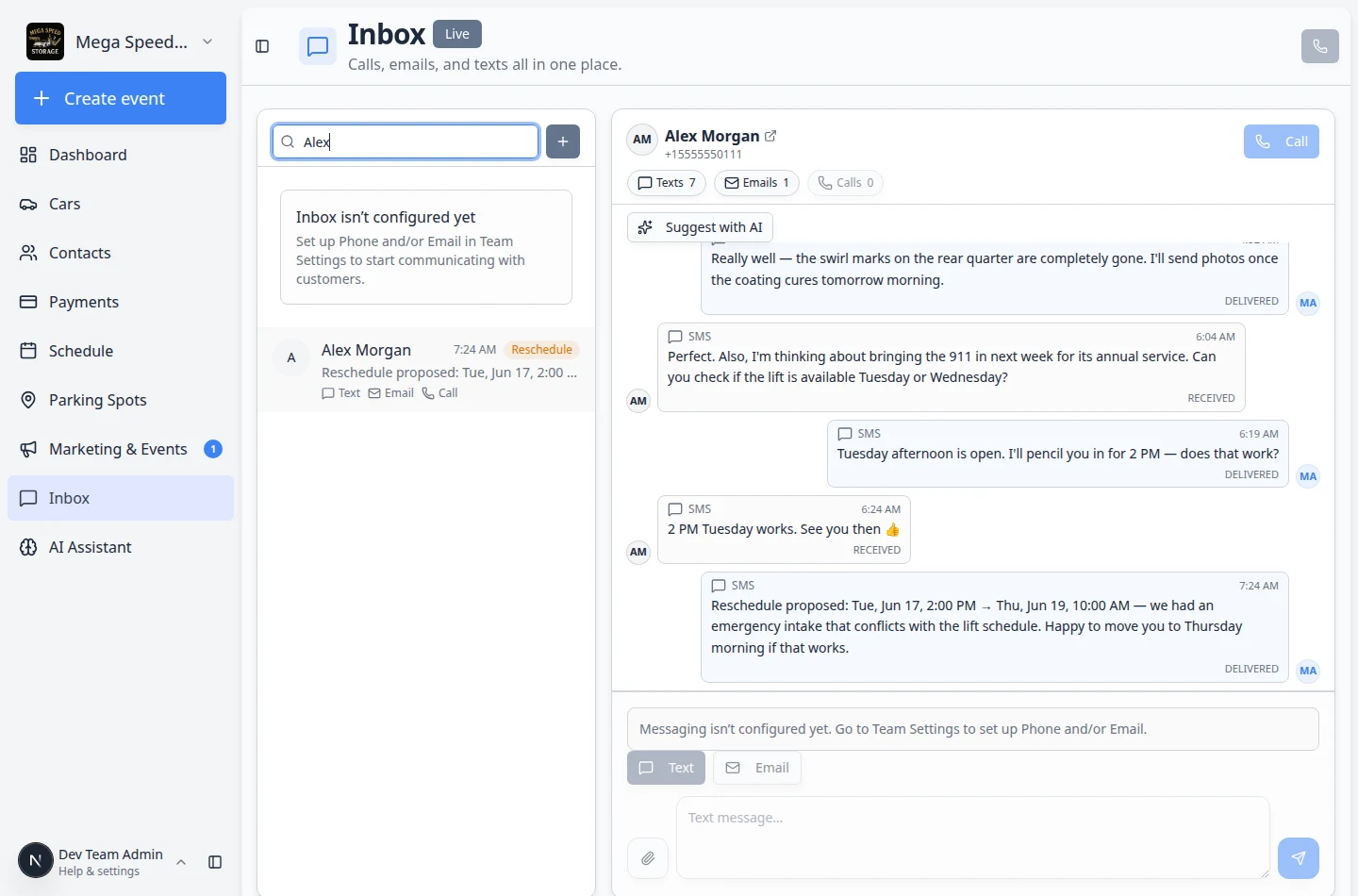
Task: Click the Call channel label in conversation row
Action: (439, 393)
